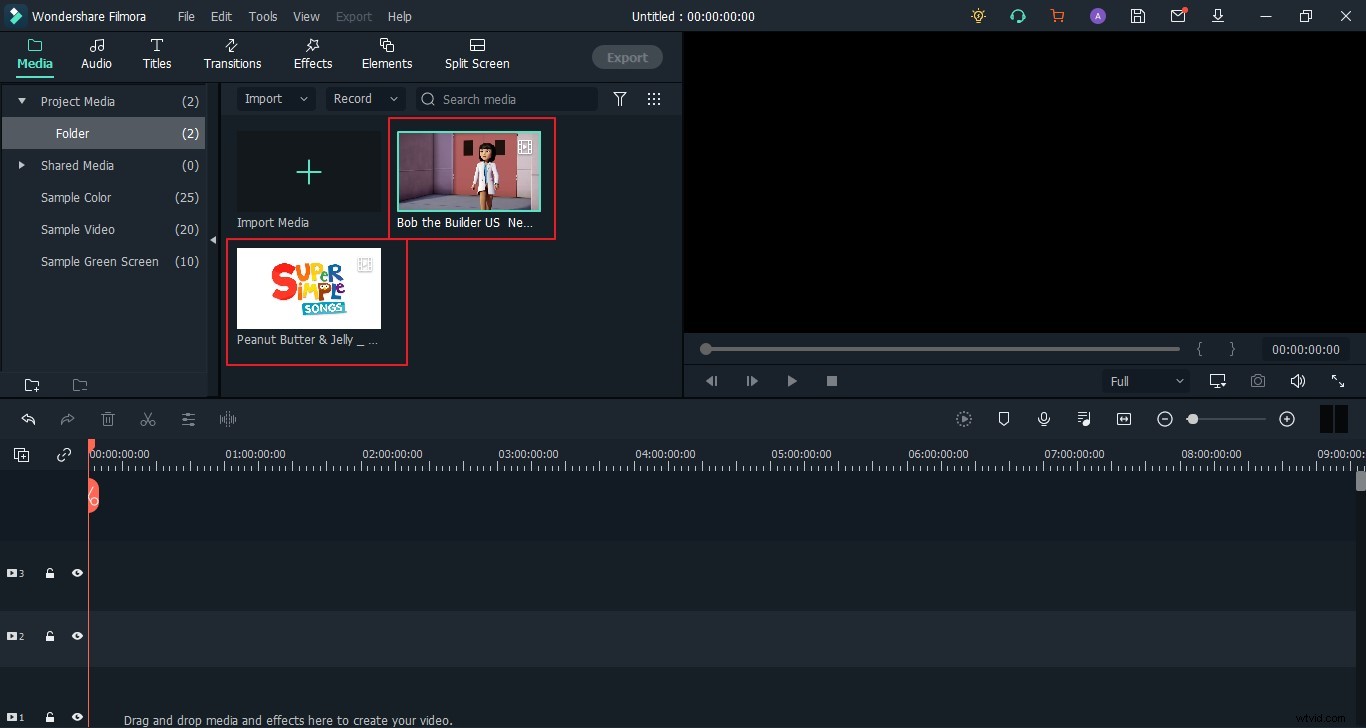Click the Export button
The height and width of the screenshot is (728, 1366).
[x=627, y=57]
